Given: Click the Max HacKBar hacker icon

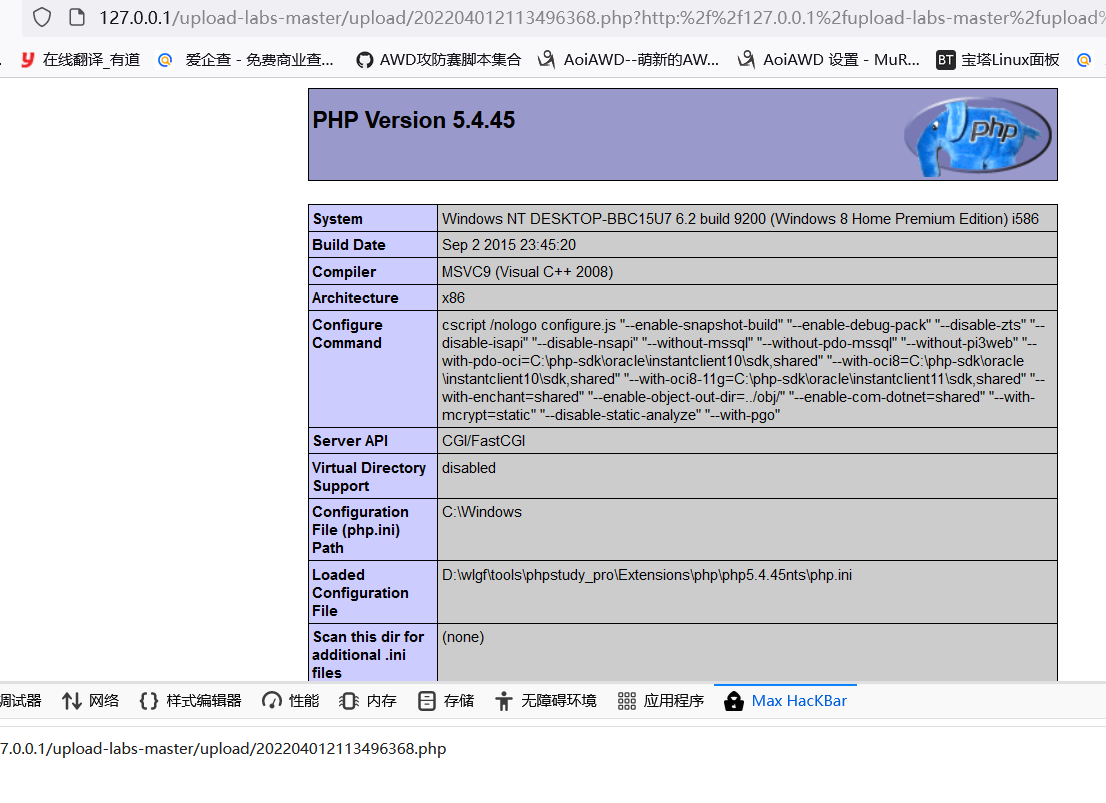Looking at the screenshot, I should pyautogui.click(x=734, y=701).
